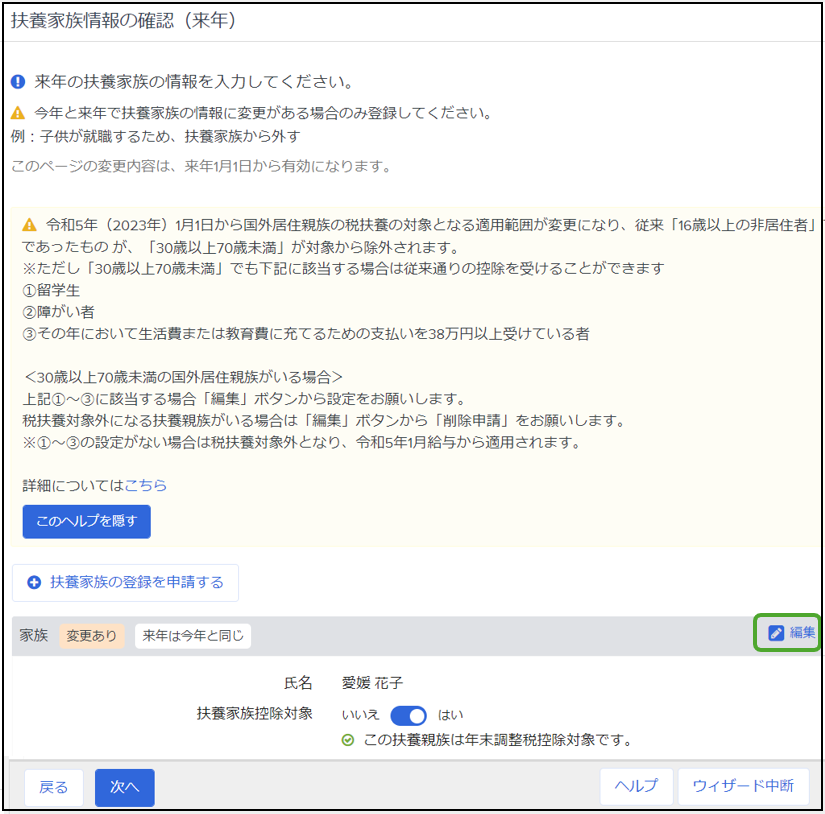This screenshot has width=825, height=814.
Task: Click the name 愛媛 花子
Action: (x=373, y=683)
